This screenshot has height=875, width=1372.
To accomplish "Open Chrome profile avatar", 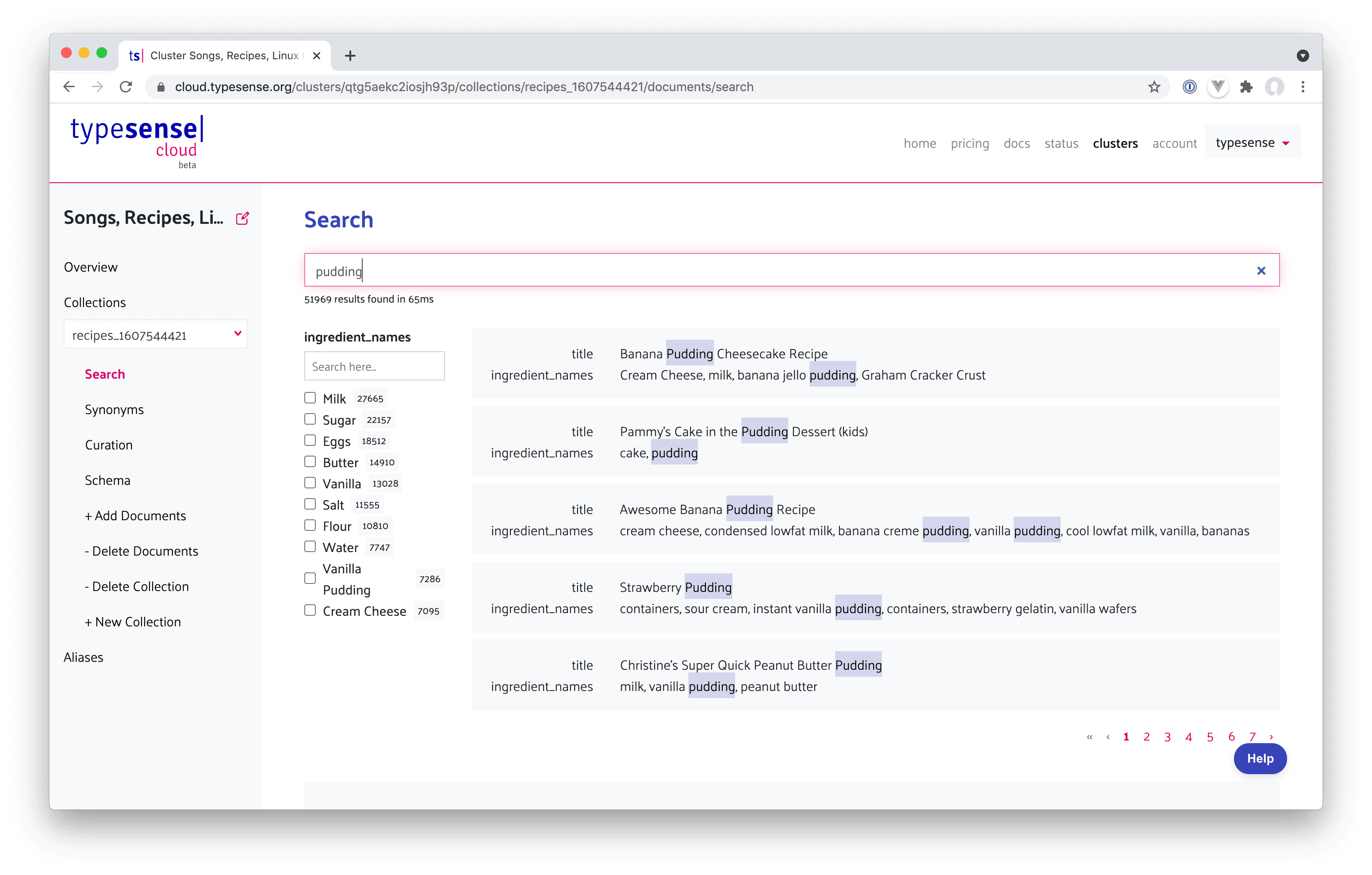I will [1275, 87].
